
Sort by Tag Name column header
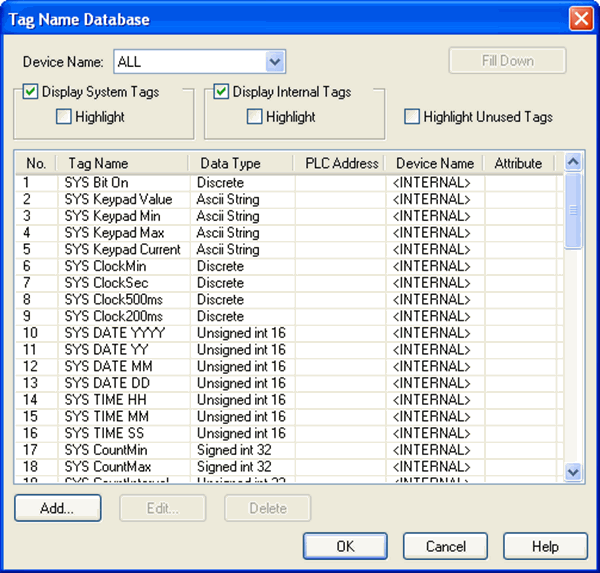(x=122, y=163)
